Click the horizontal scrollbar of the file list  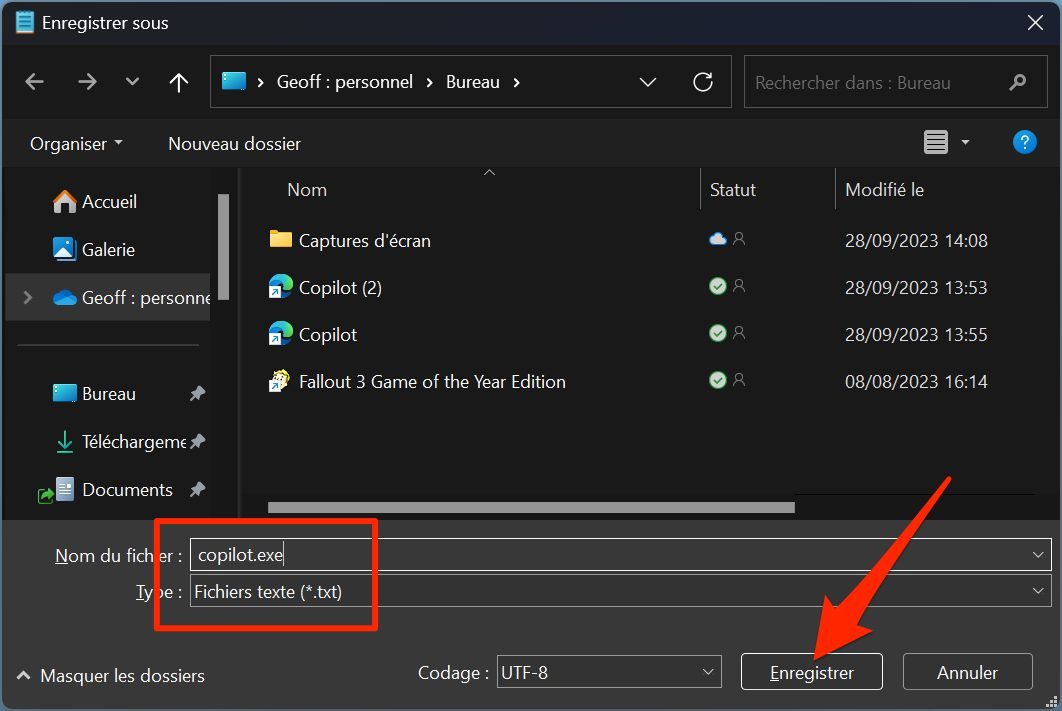[531, 508]
